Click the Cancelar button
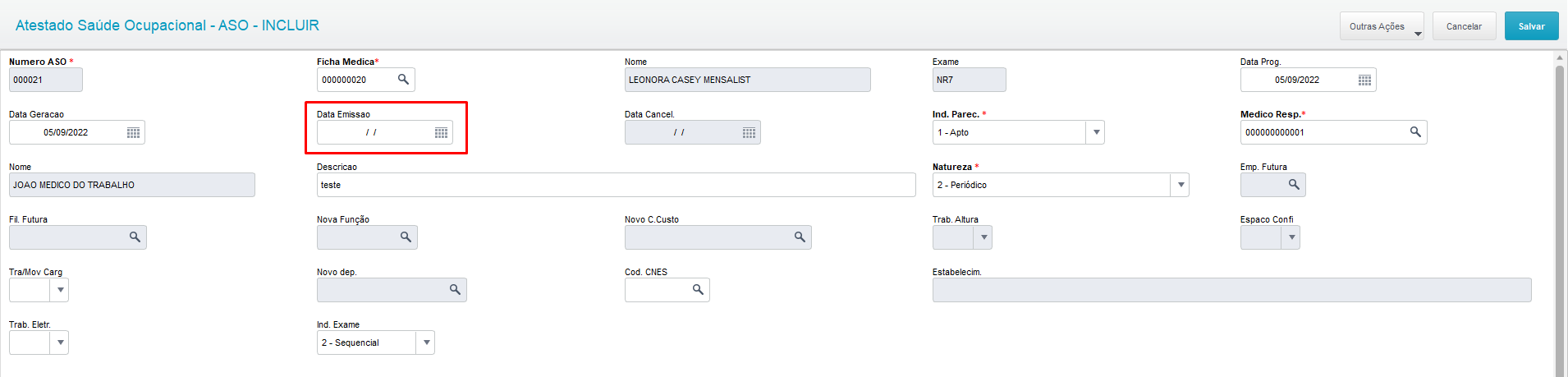1568x377 pixels. pos(1464,26)
